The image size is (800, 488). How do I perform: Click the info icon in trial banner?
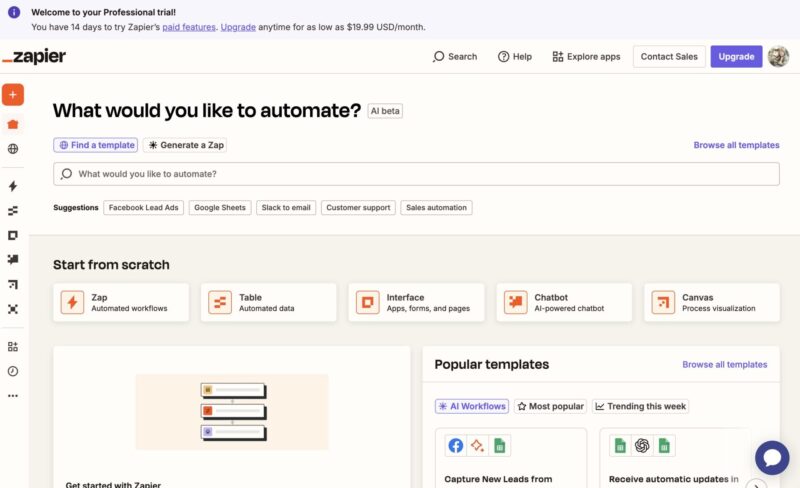click(14, 12)
